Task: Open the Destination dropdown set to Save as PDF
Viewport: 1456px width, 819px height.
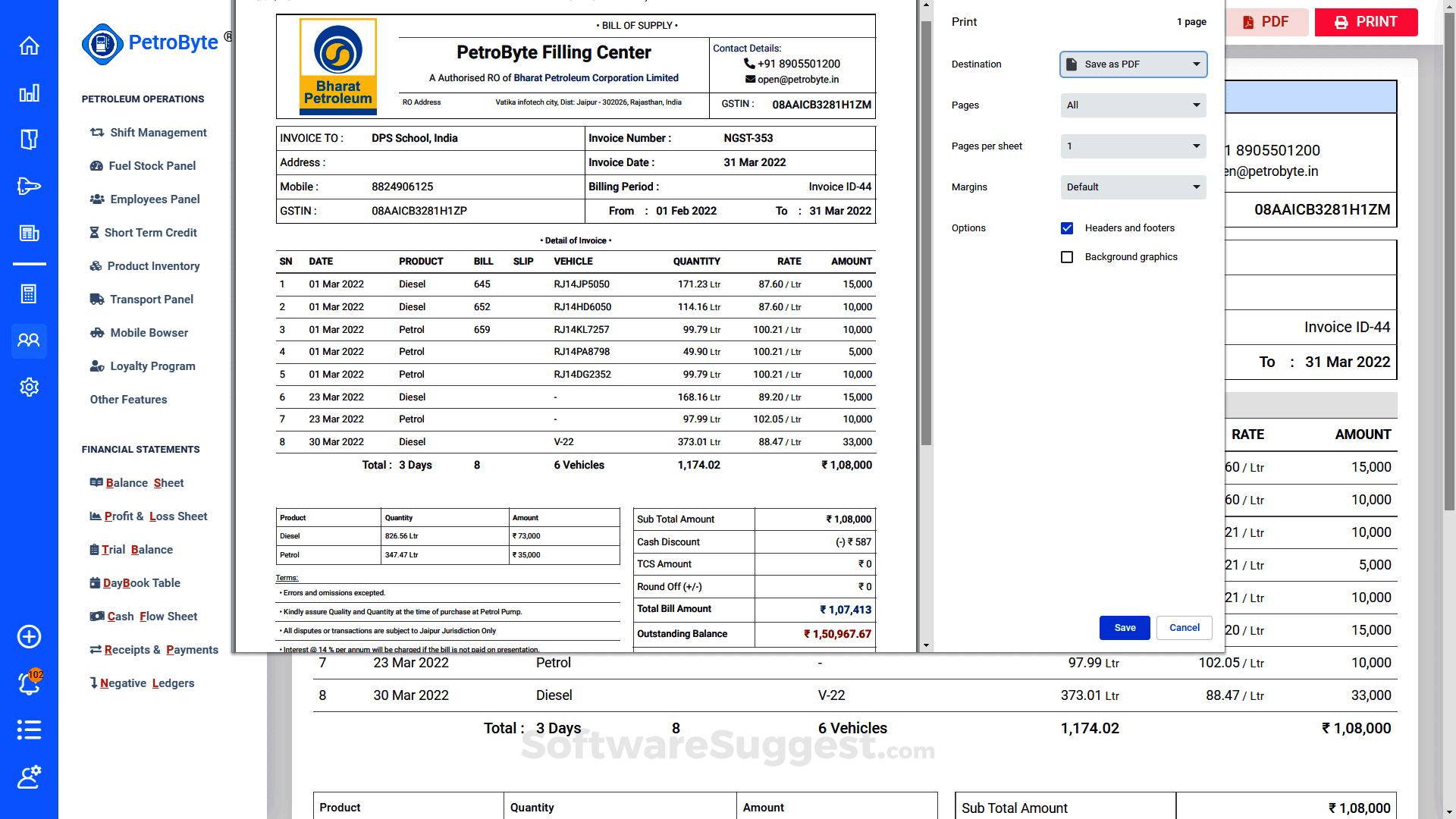Action: [1133, 64]
